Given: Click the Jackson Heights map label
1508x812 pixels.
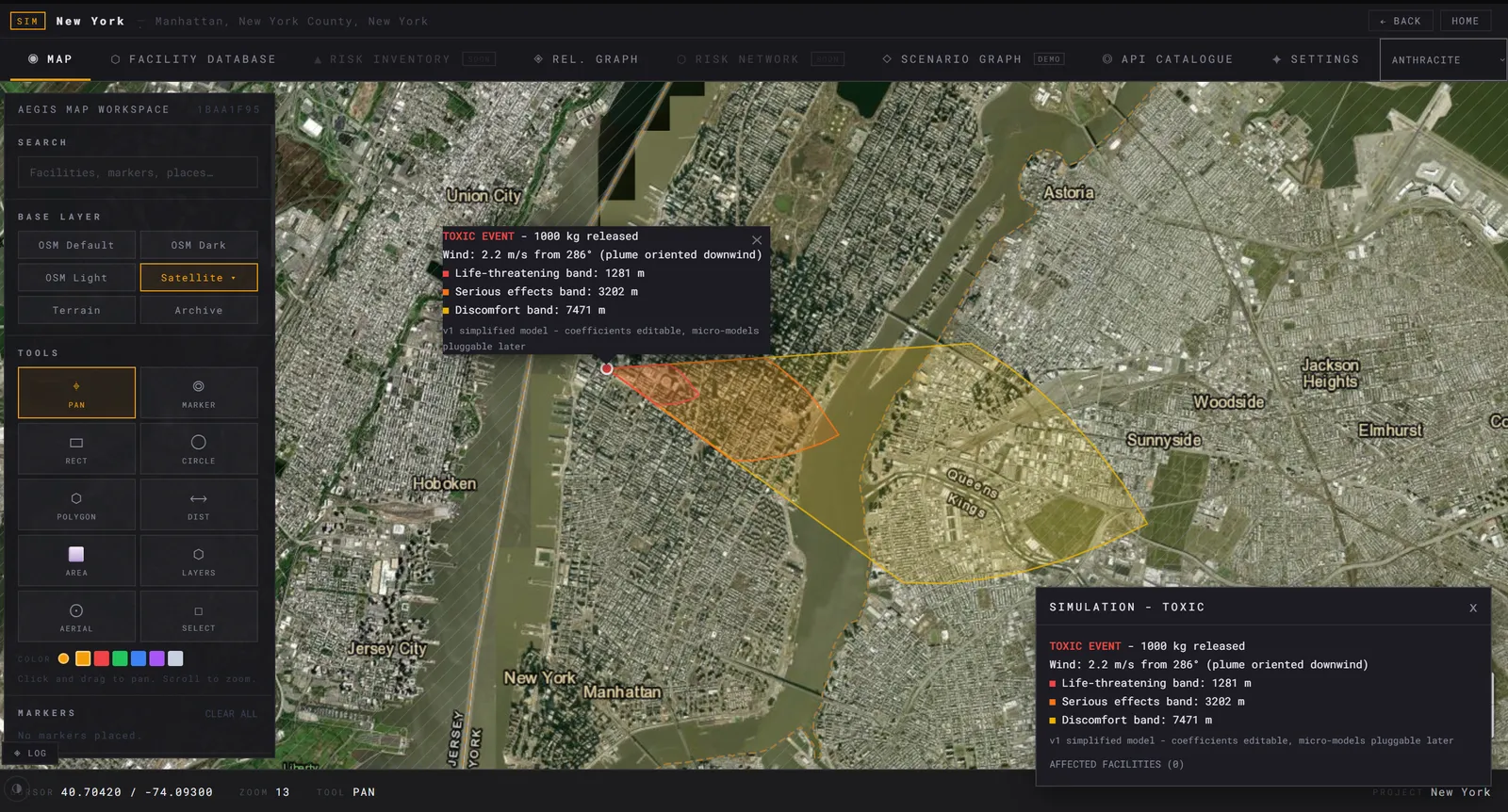Looking at the screenshot, I should click(x=1330, y=373).
